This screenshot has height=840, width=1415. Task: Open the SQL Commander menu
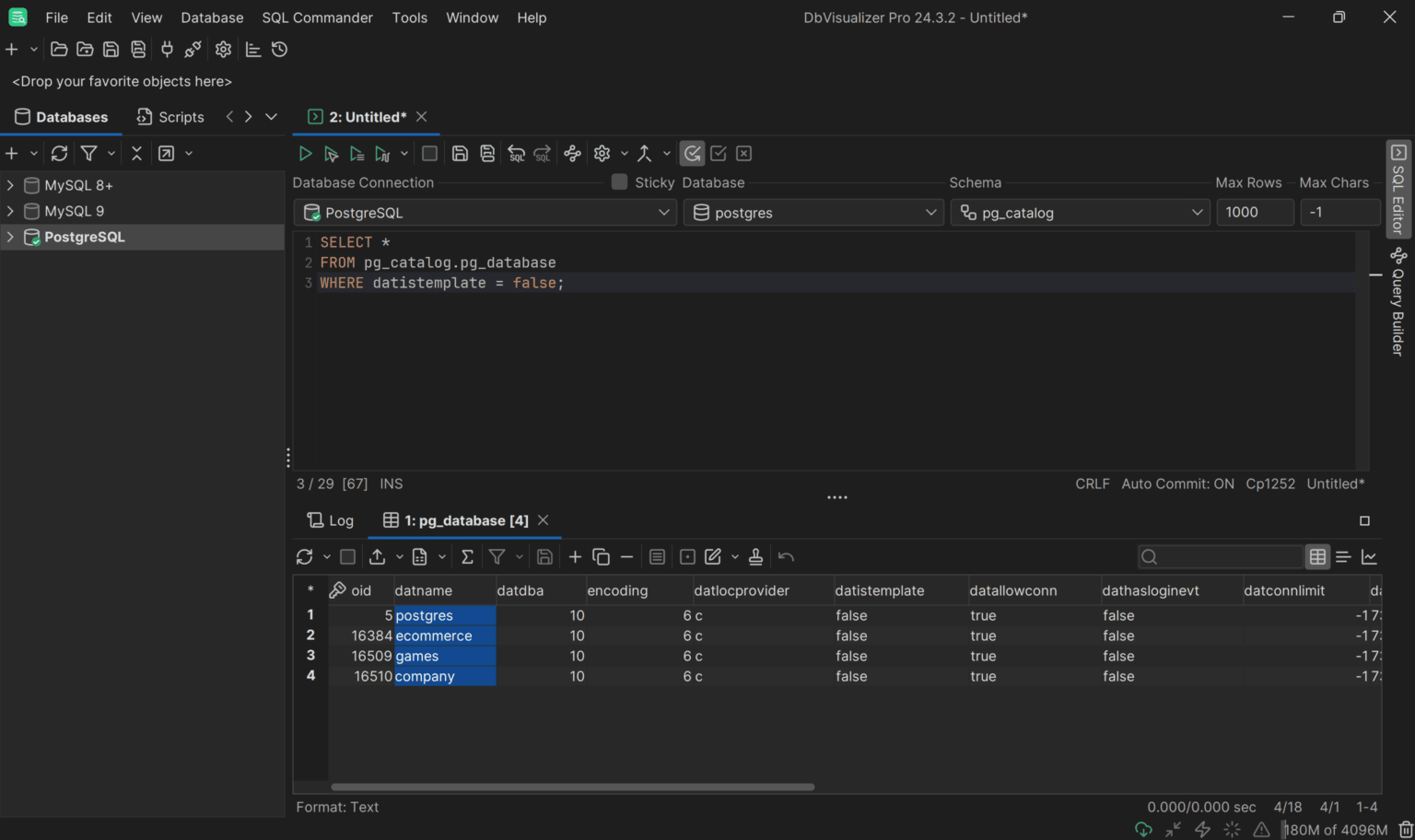[x=317, y=17]
